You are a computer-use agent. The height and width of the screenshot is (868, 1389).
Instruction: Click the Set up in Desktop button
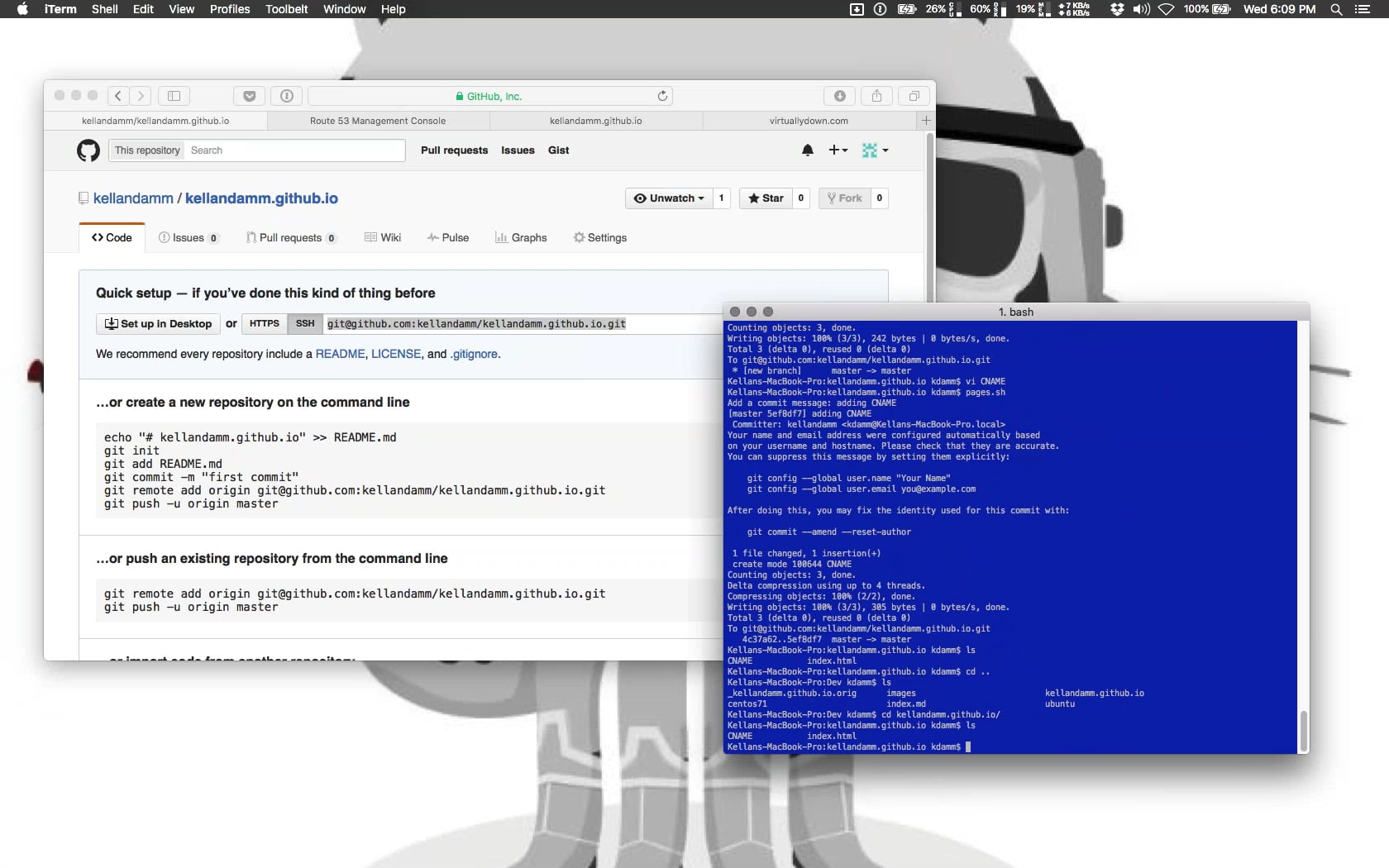tap(157, 323)
